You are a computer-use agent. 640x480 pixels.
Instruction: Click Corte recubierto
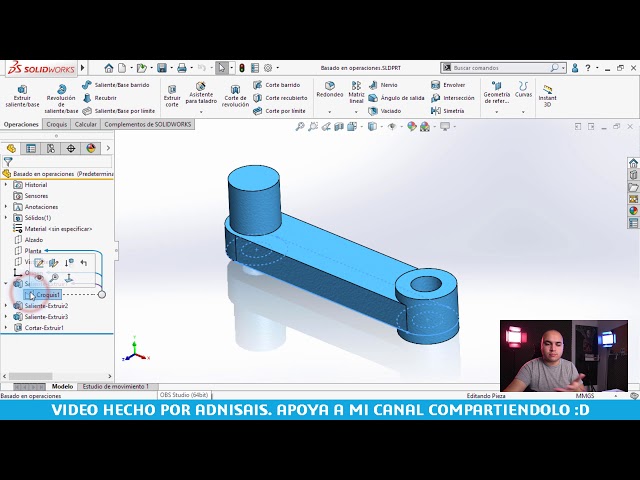coord(280,98)
